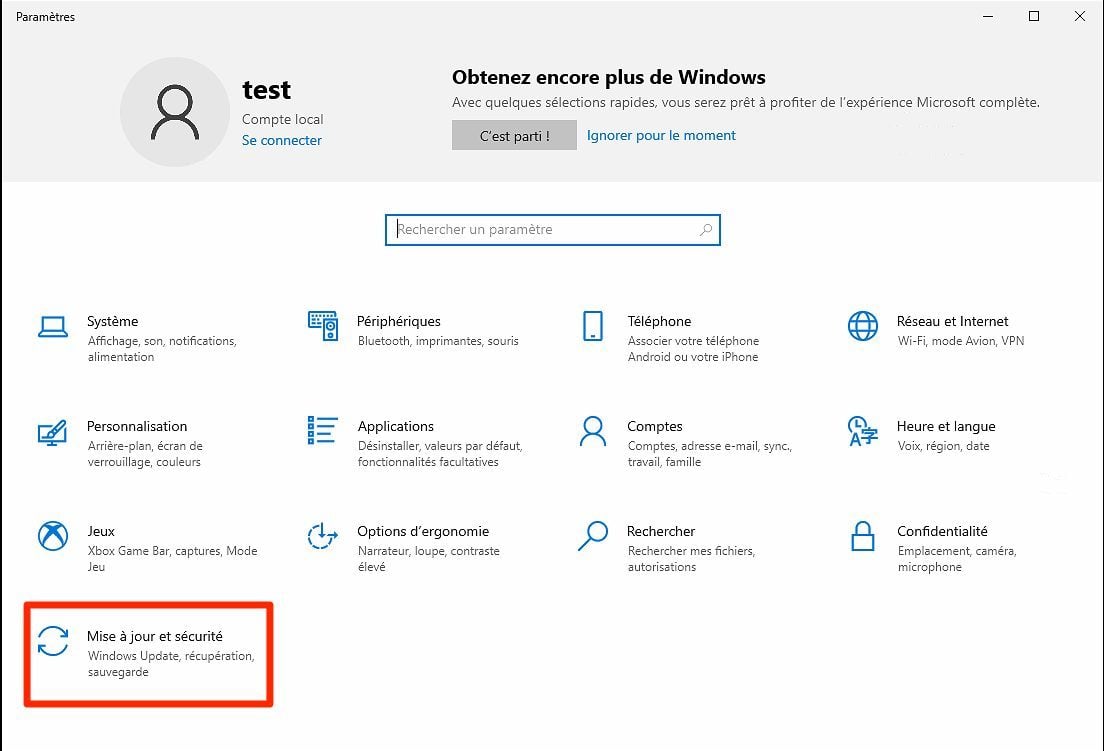
Task: Click the C'est parti ! button
Action: coord(514,135)
